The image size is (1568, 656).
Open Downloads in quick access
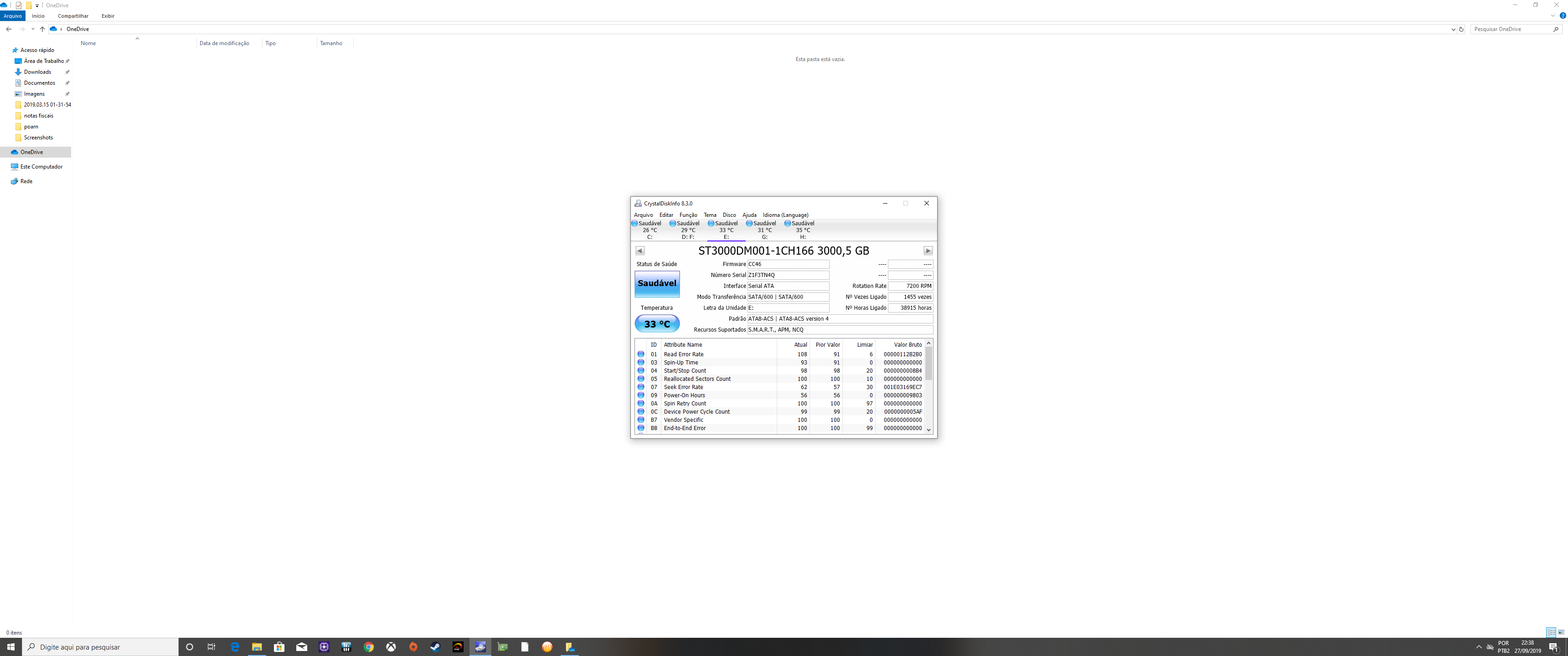pos(37,72)
